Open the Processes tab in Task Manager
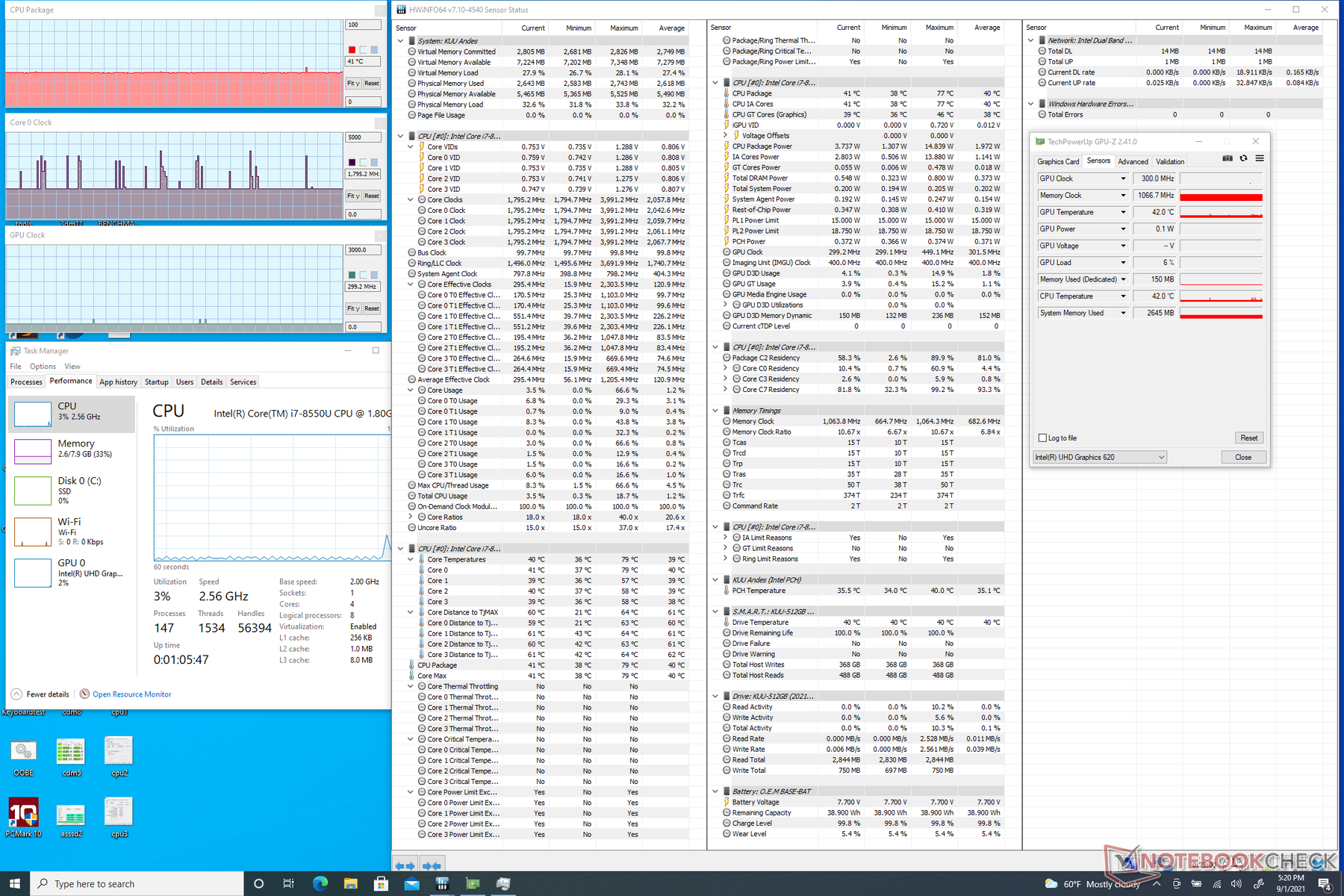This screenshot has width=1344, height=896. pyautogui.click(x=26, y=382)
